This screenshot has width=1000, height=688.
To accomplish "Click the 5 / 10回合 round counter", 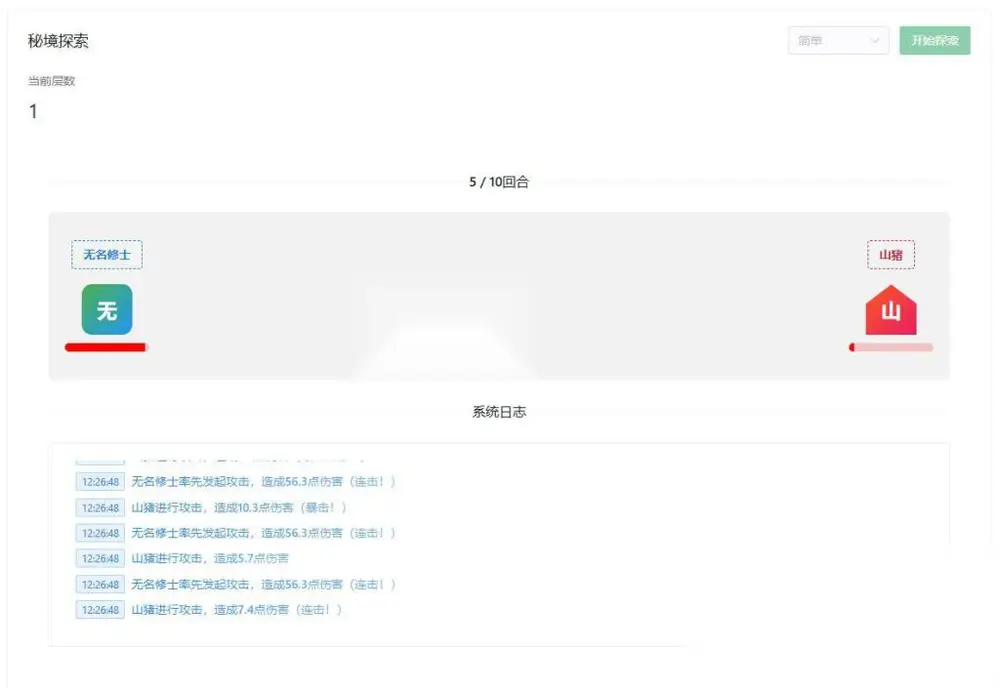I will [x=499, y=182].
